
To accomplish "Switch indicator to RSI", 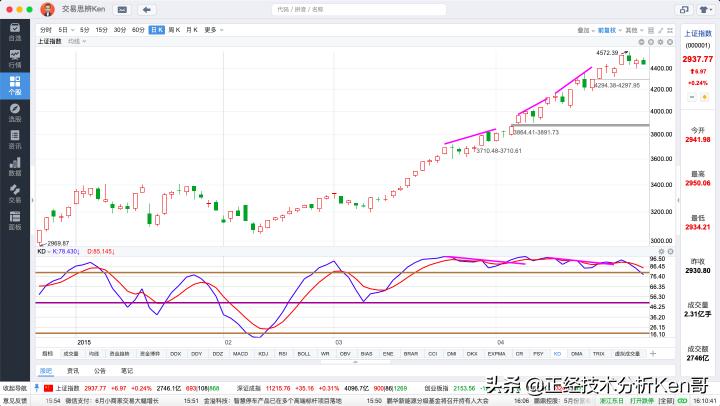I will (x=282, y=354).
